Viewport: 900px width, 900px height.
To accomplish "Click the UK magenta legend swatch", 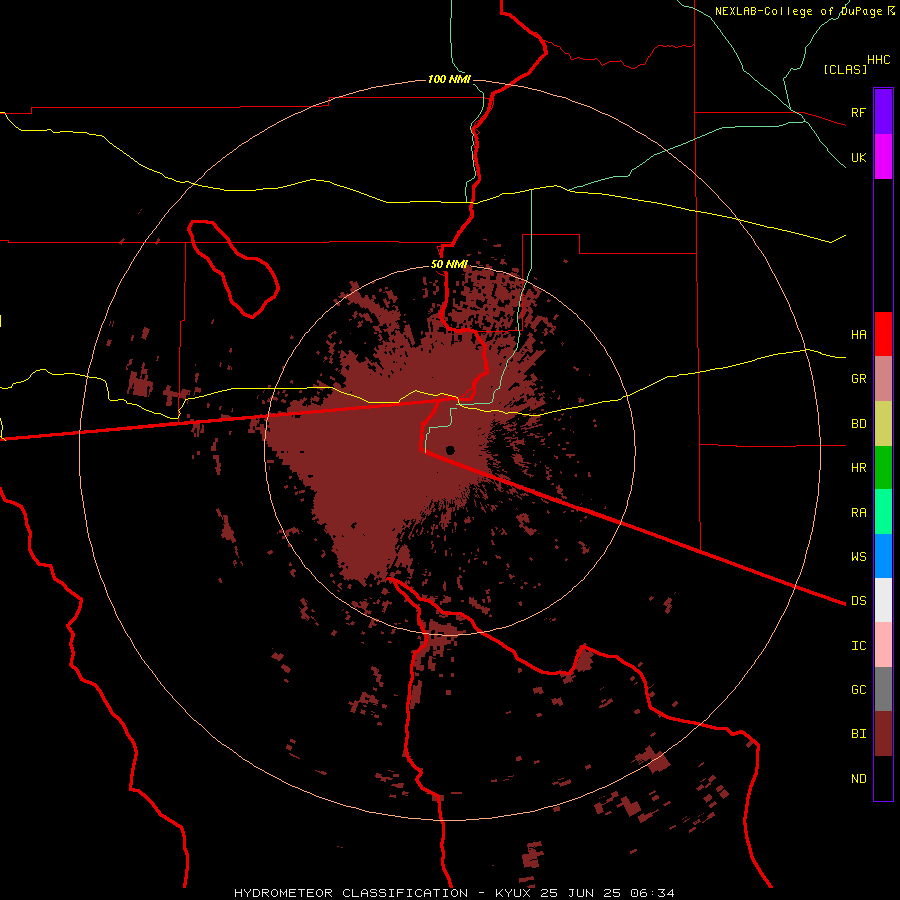I will [883, 157].
